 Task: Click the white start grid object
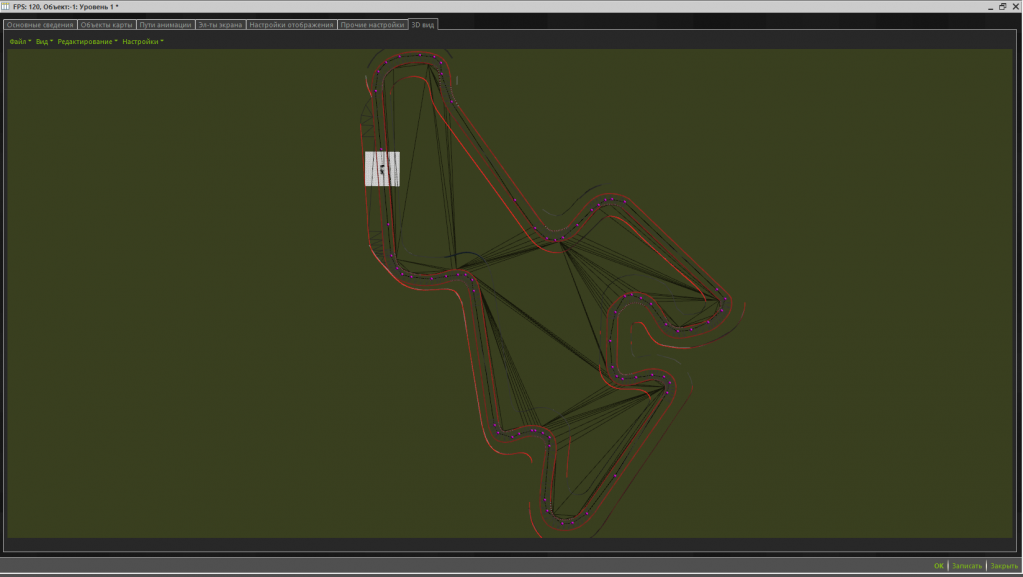point(382,169)
